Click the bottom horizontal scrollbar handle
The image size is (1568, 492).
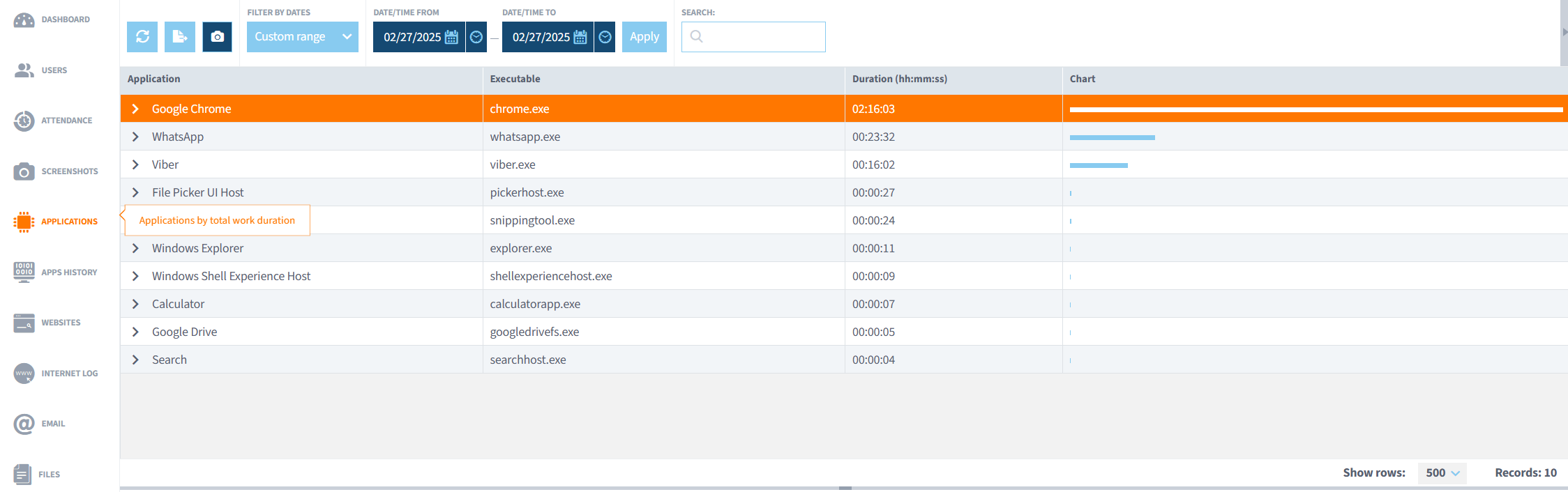(845, 488)
